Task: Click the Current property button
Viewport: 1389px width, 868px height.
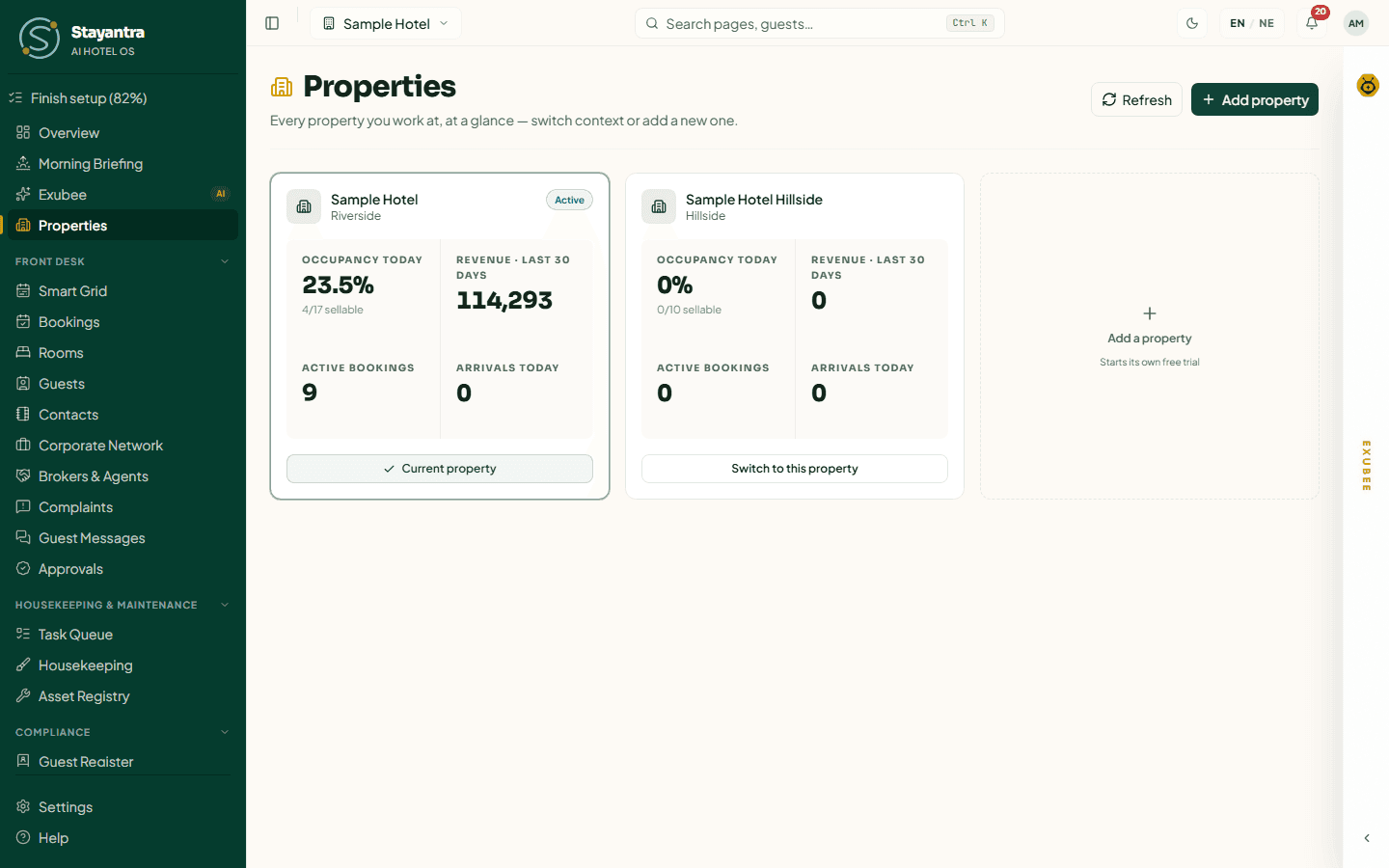Action: 440,469
